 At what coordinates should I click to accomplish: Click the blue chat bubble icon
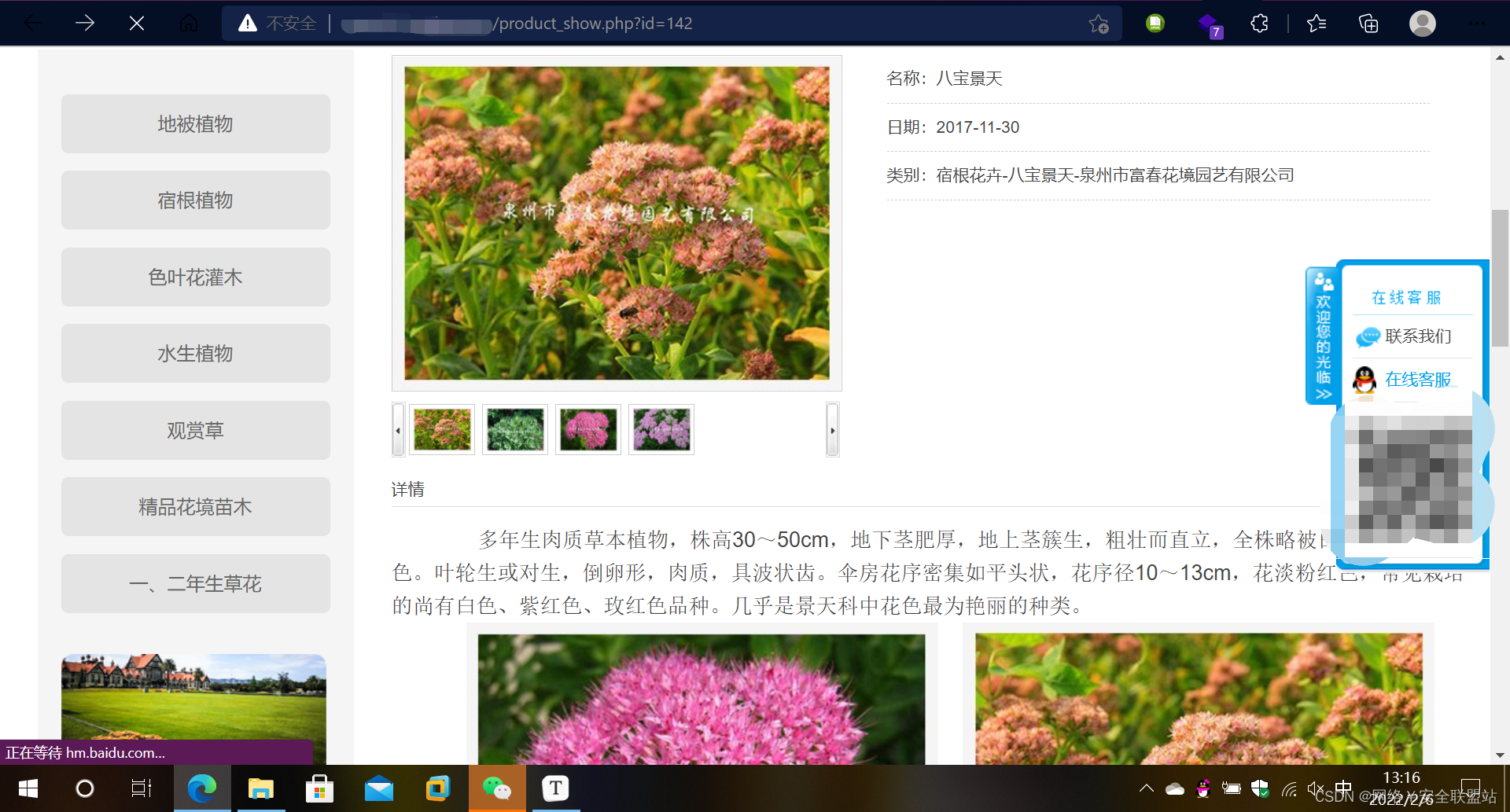(x=1368, y=336)
